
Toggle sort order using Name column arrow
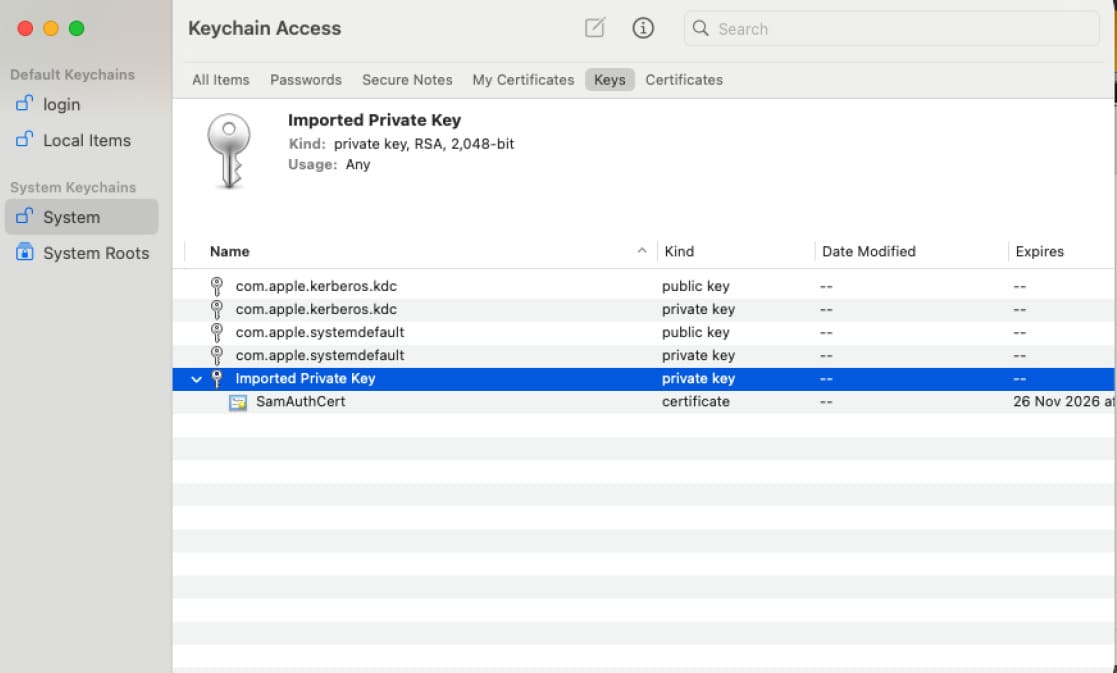(642, 252)
